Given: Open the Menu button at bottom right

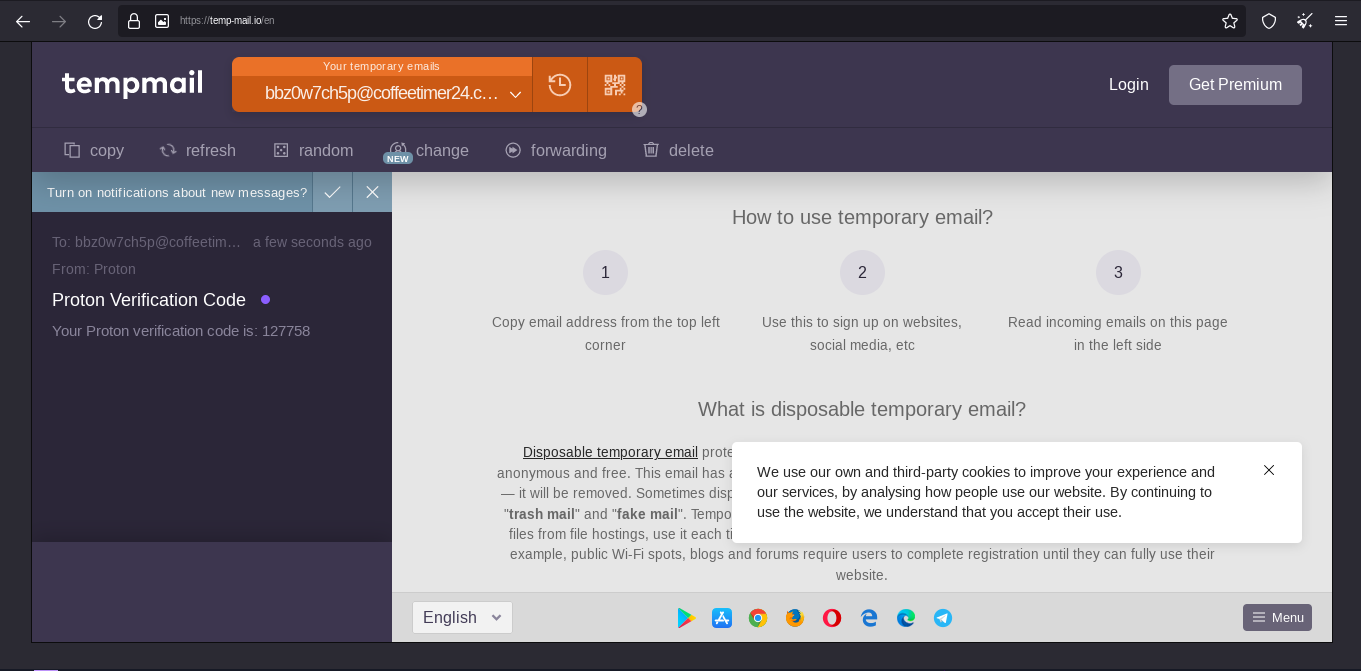Looking at the screenshot, I should 1277,617.
